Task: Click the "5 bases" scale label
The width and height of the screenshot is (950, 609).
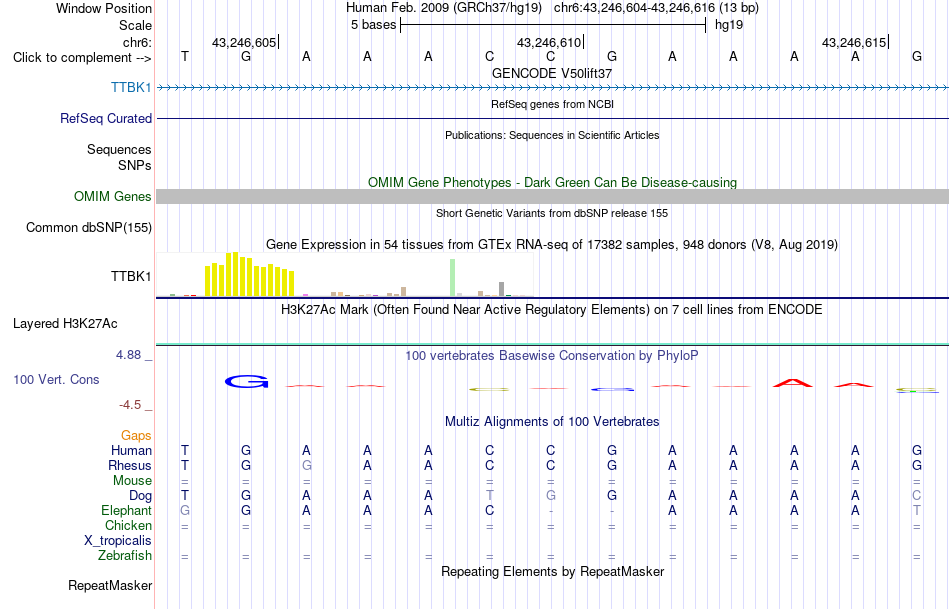Action: (373, 25)
